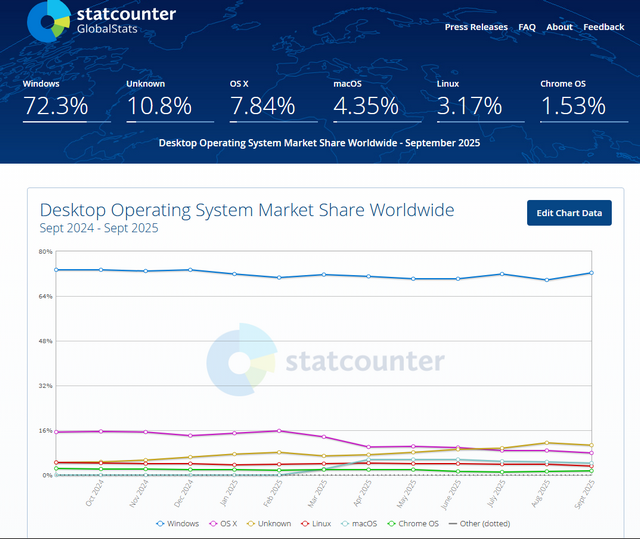The width and height of the screenshot is (640, 539).
Task: Open the Feedback link
Action: click(x=603, y=27)
